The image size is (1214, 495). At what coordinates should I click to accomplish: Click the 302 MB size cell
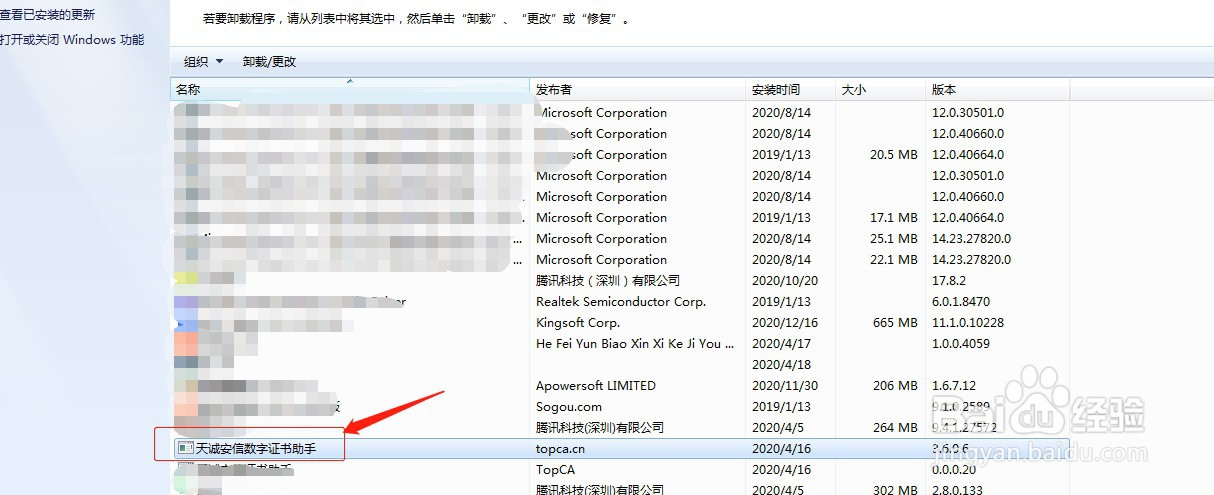pos(895,490)
